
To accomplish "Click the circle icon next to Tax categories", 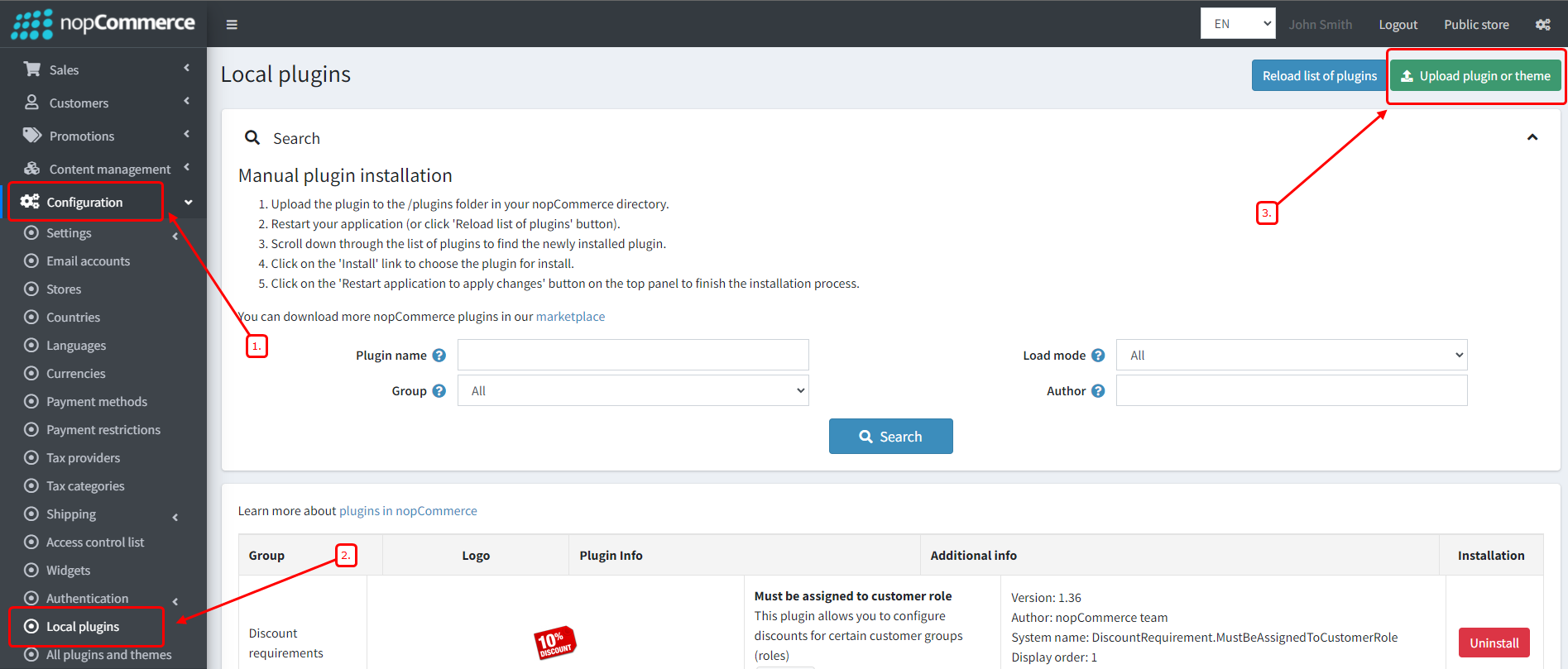I will tap(31, 485).
